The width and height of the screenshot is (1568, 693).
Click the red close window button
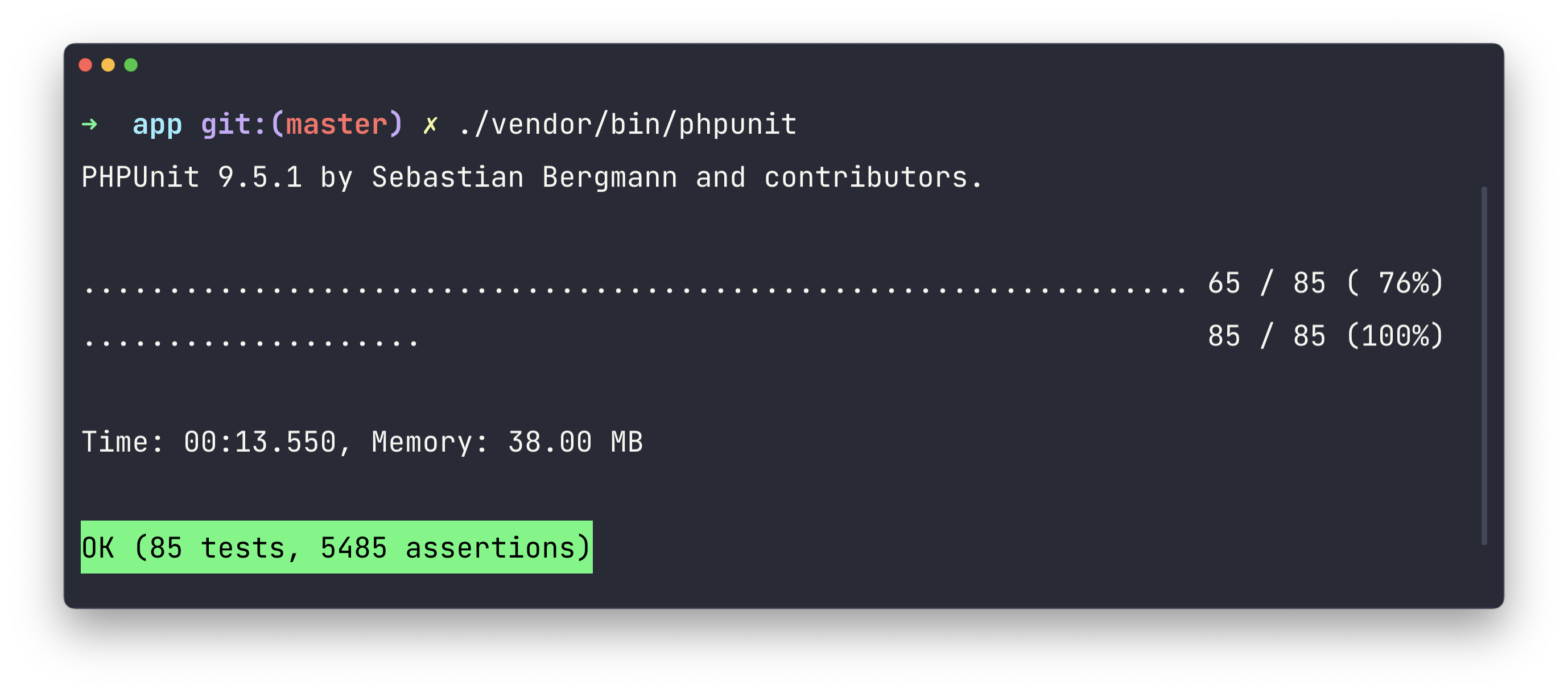(x=85, y=65)
